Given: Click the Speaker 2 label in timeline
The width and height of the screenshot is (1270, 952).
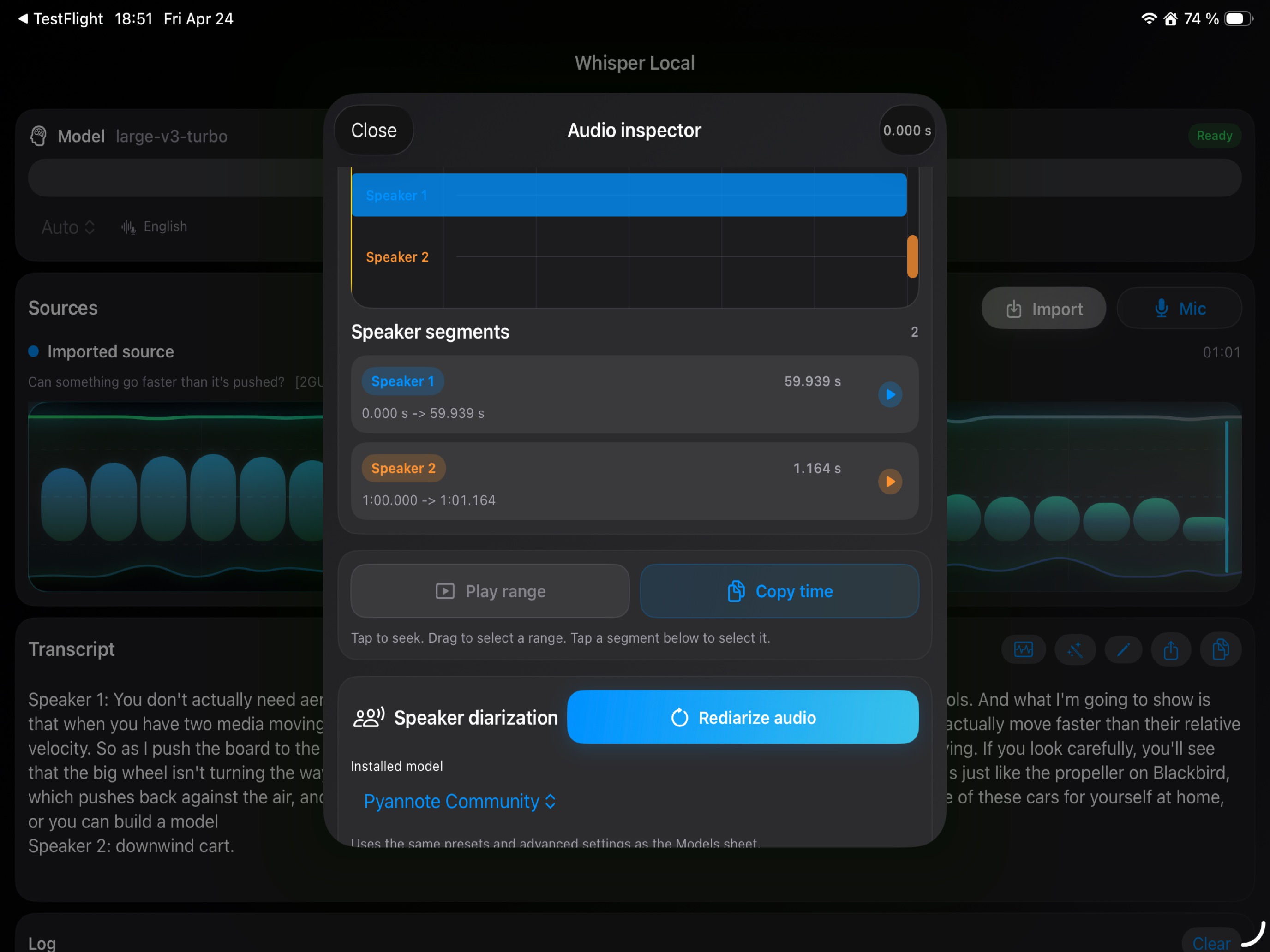Looking at the screenshot, I should pyautogui.click(x=397, y=256).
